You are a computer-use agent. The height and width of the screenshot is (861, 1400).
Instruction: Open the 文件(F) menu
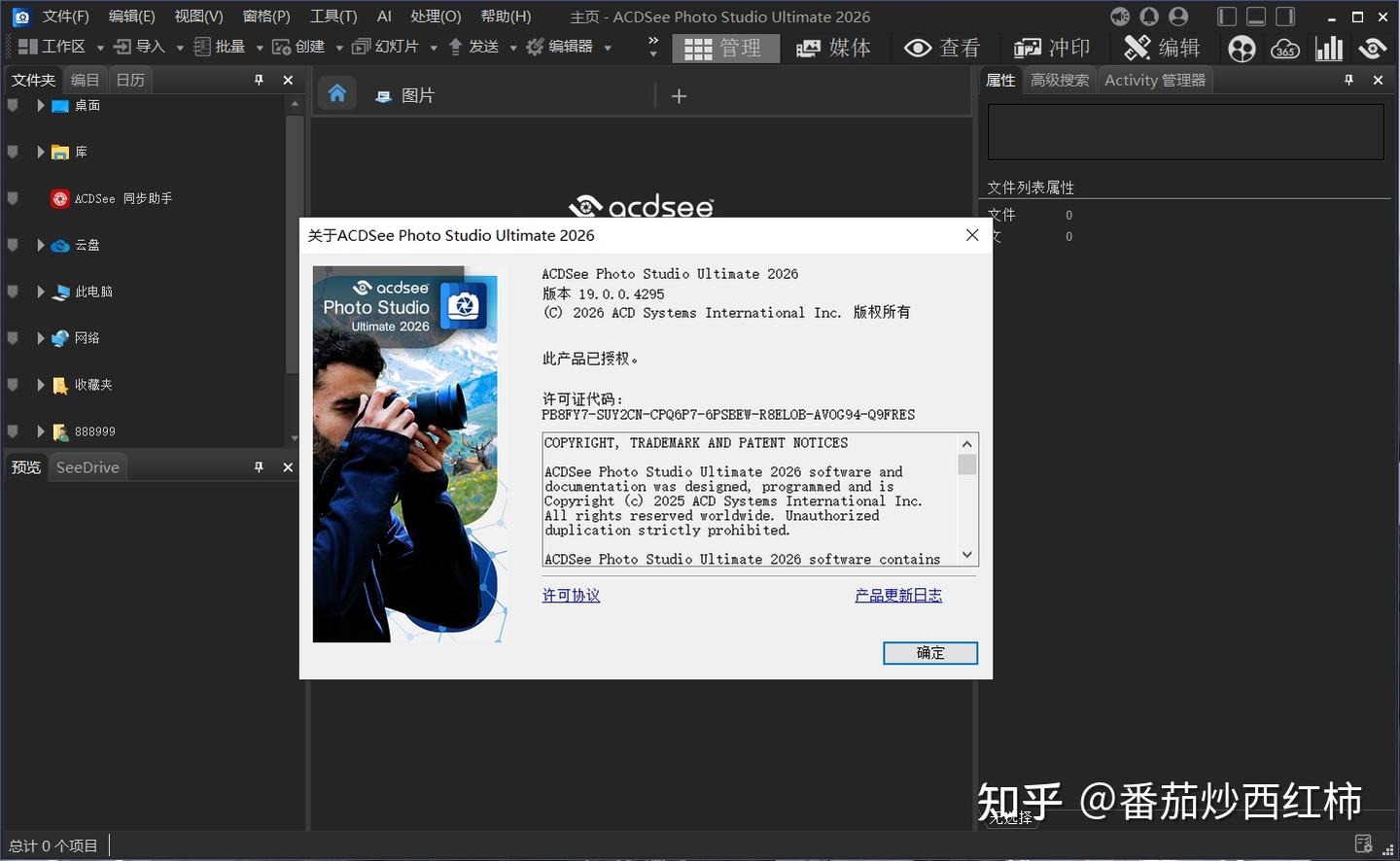pyautogui.click(x=65, y=17)
